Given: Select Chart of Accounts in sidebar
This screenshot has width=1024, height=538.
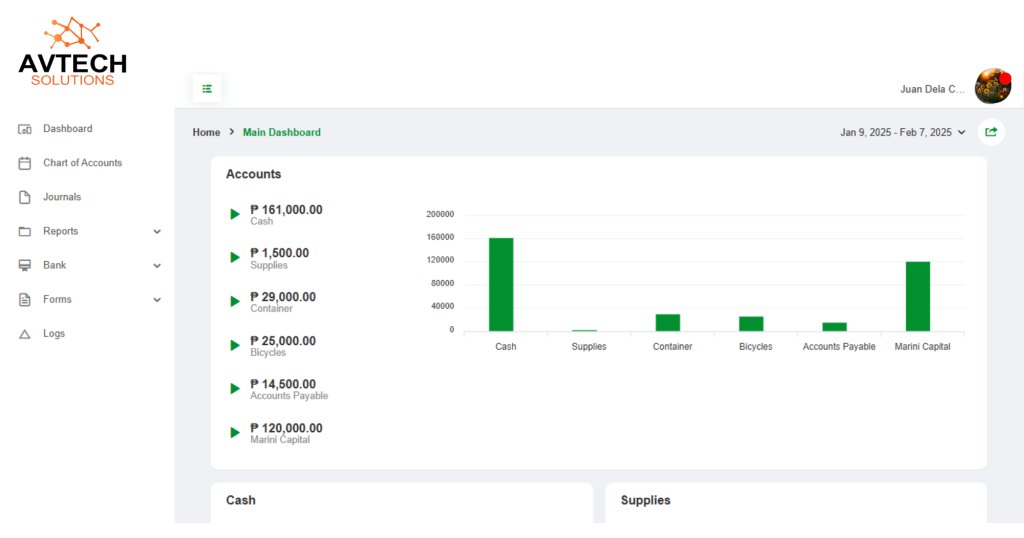Looking at the screenshot, I should (x=82, y=163).
